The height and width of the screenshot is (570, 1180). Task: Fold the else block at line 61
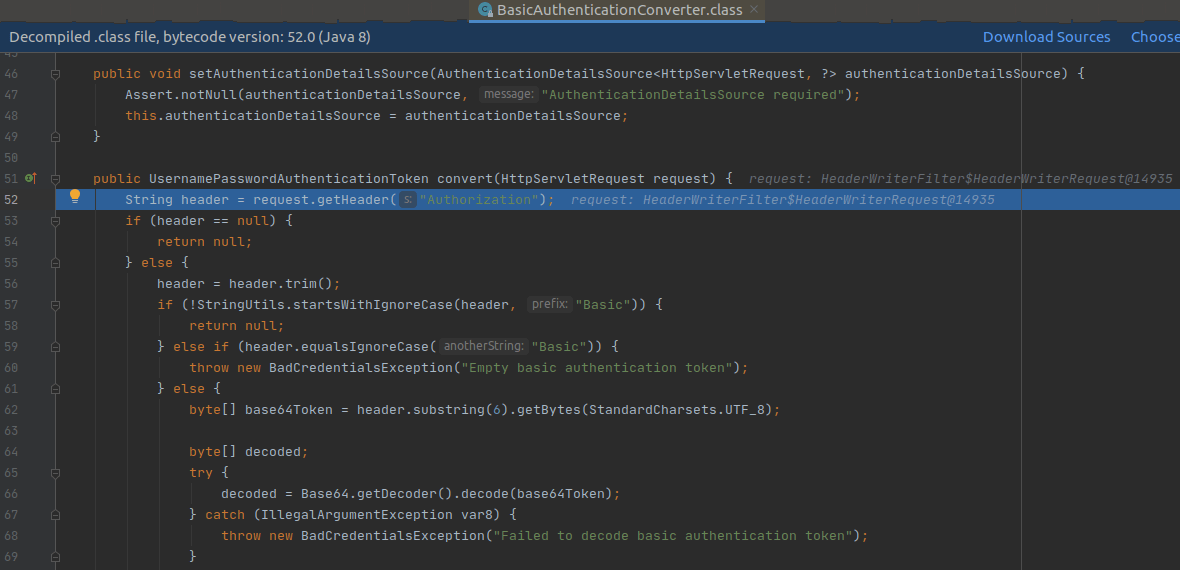click(x=55, y=389)
